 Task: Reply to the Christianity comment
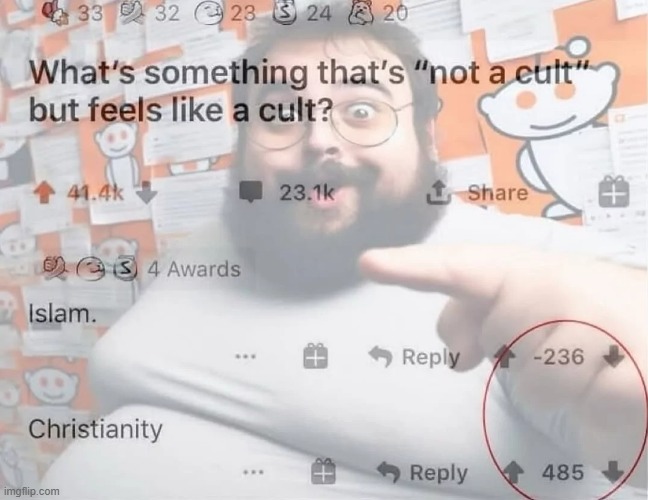pyautogui.click(x=422, y=473)
